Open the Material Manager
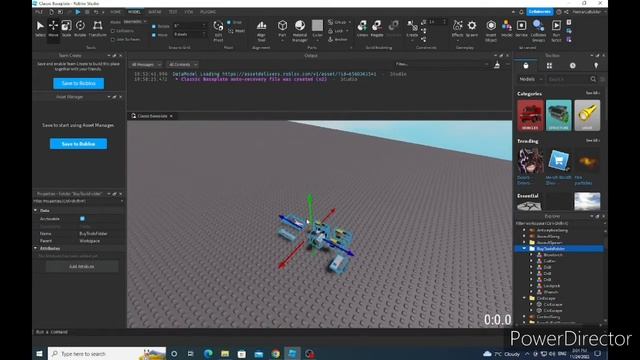 (x=300, y=31)
